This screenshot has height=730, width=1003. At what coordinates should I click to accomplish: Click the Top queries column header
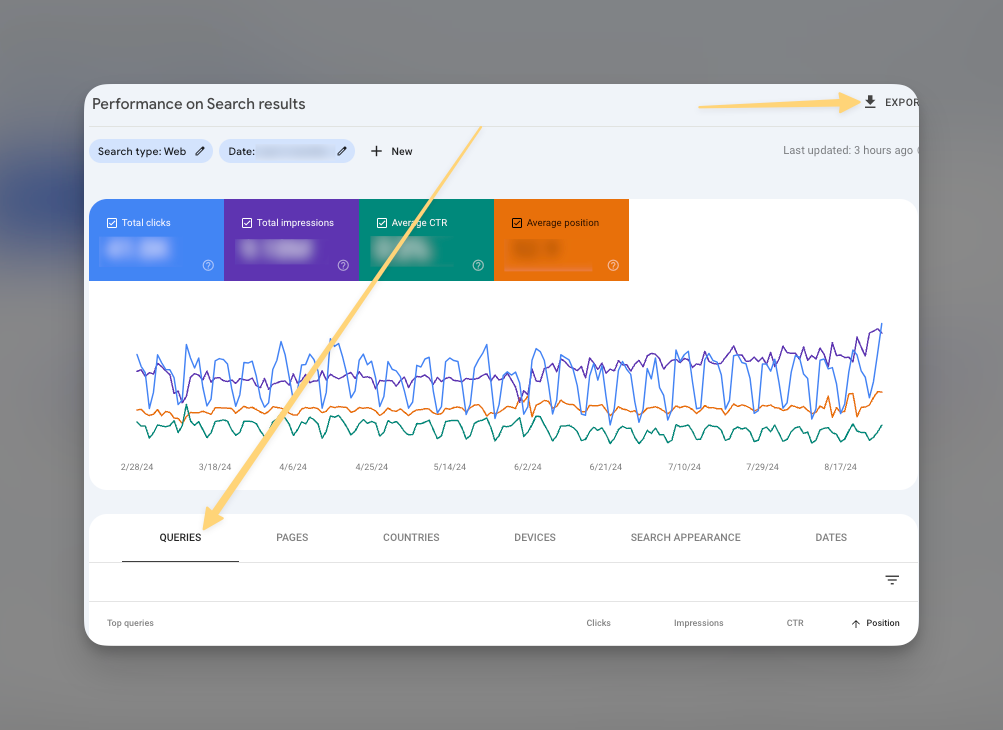click(130, 623)
